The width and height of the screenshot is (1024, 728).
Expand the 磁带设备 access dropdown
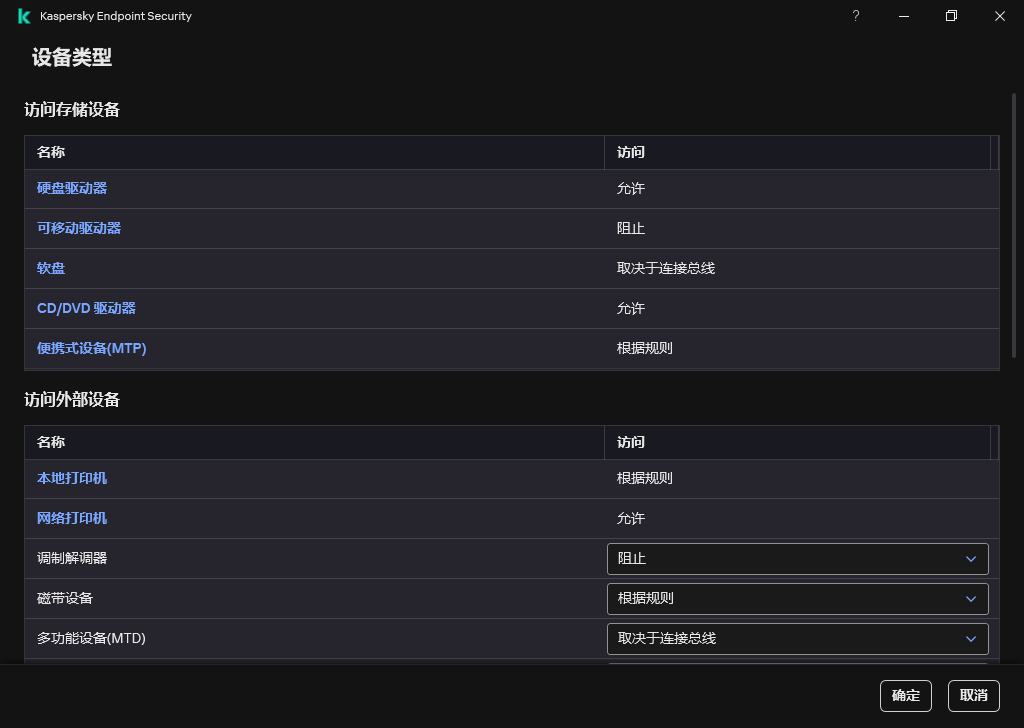(x=797, y=599)
